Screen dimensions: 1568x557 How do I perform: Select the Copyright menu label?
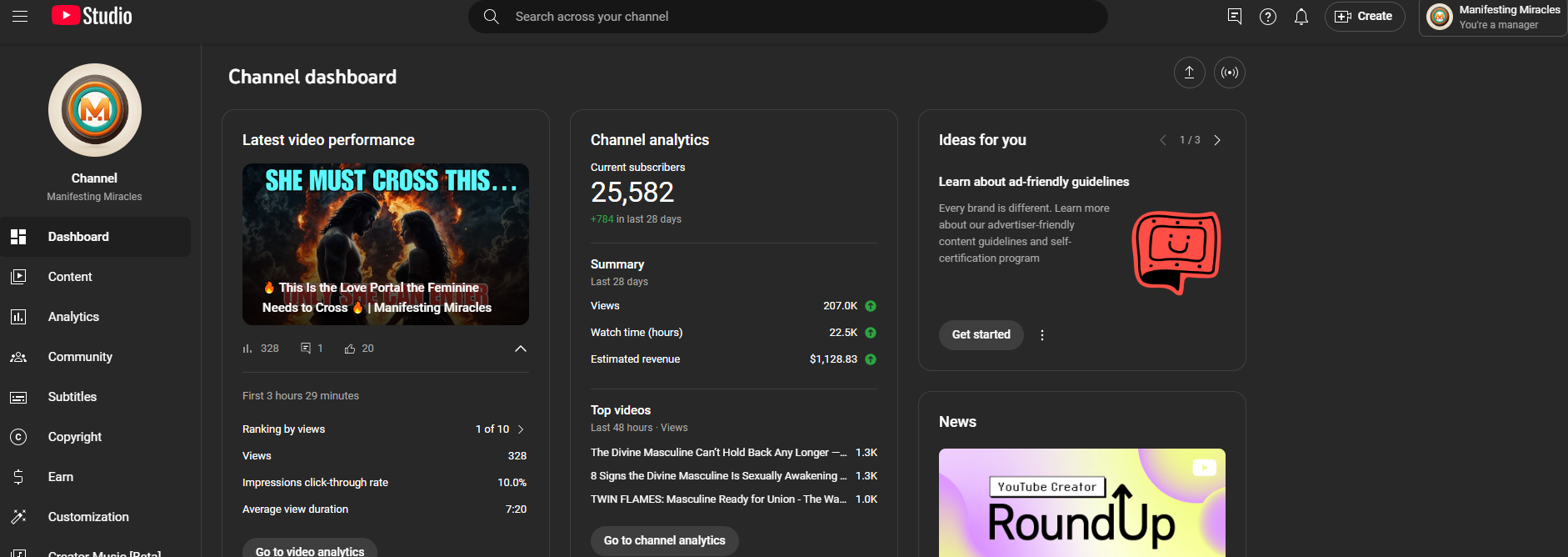point(75,437)
